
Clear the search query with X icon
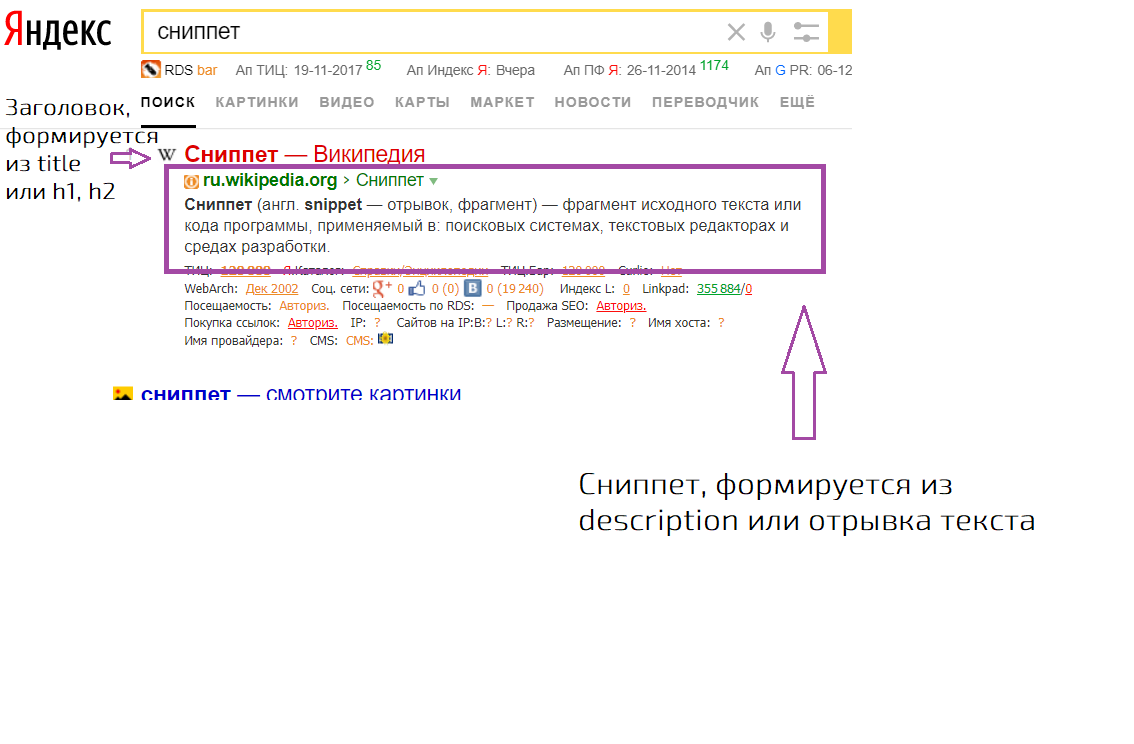(x=736, y=32)
